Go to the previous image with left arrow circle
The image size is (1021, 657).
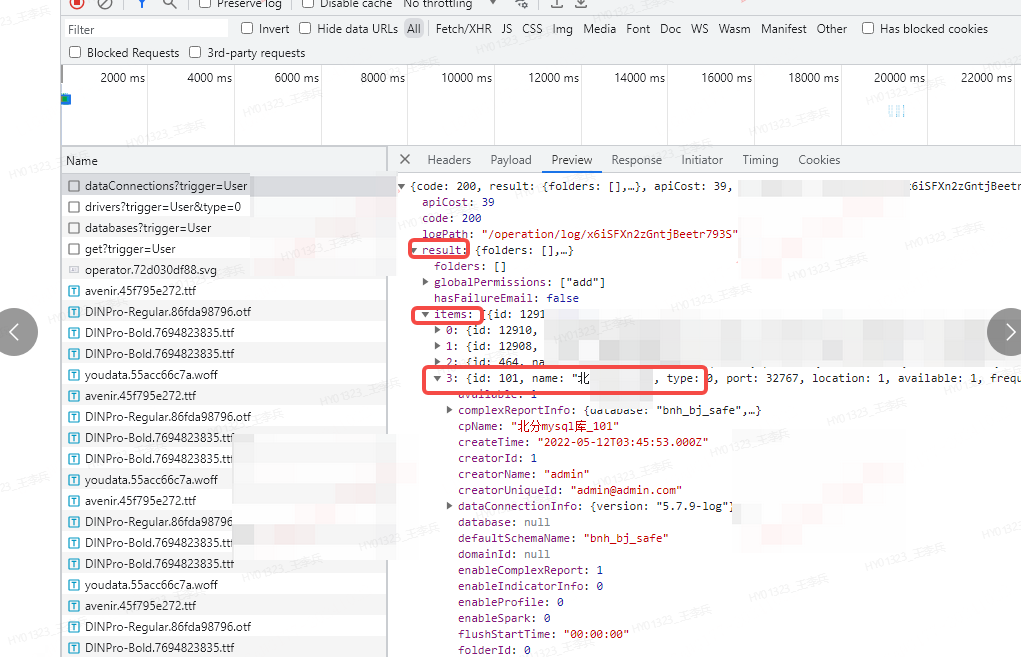tap(14, 332)
